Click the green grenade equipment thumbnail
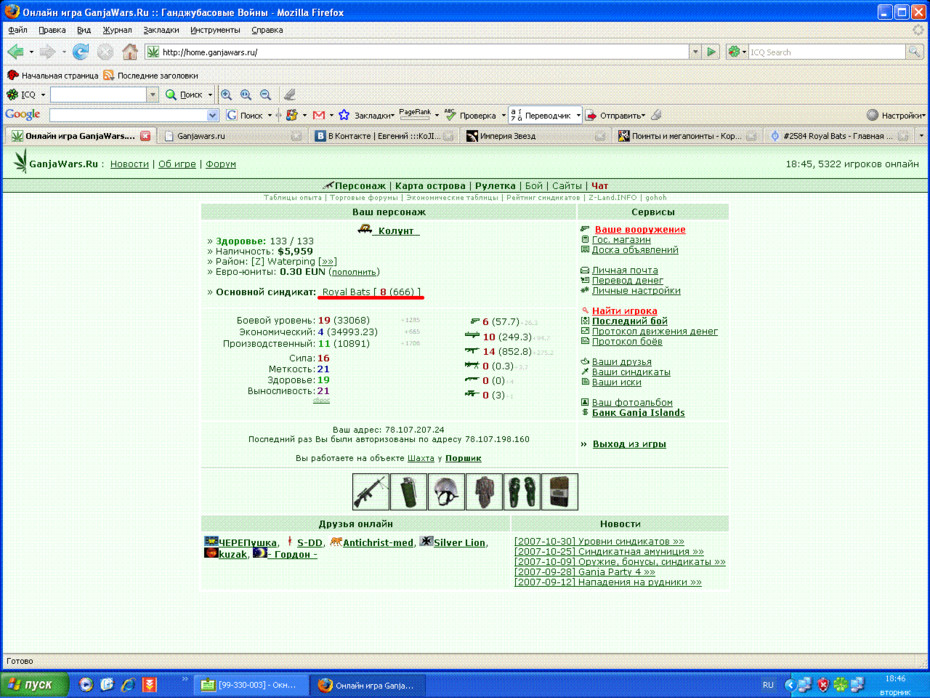The width and height of the screenshot is (930, 698). (x=408, y=492)
